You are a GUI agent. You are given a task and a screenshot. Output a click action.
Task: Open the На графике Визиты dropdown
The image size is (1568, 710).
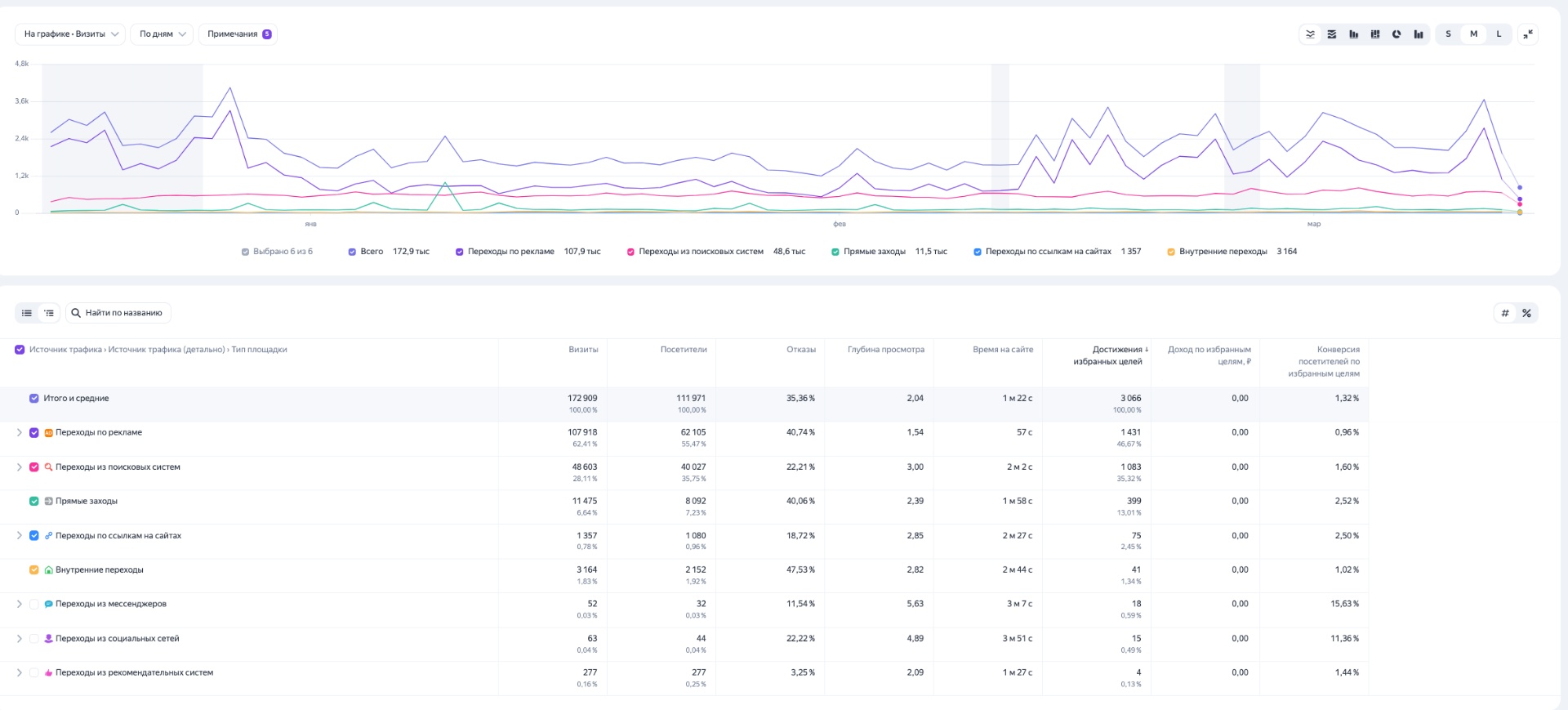point(70,34)
